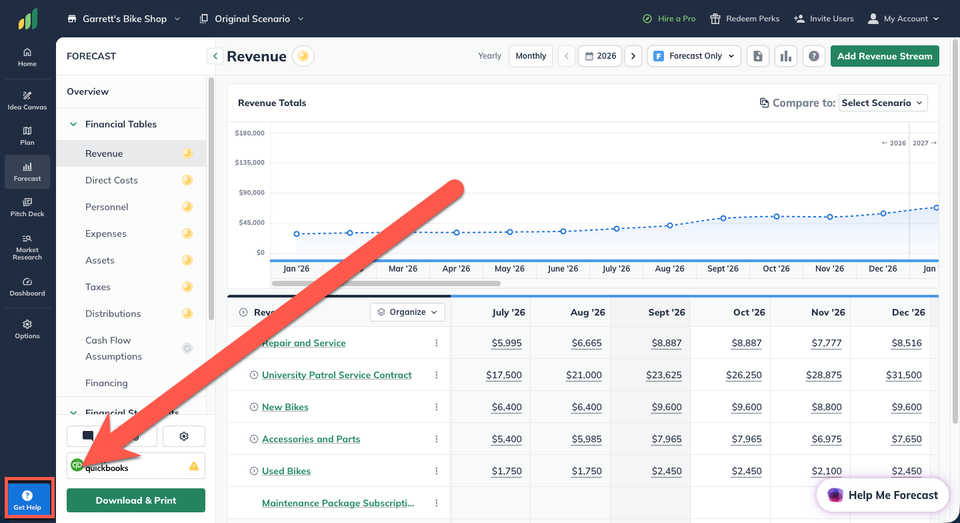Open the Organize dropdown
The width and height of the screenshot is (960, 523).
point(408,312)
